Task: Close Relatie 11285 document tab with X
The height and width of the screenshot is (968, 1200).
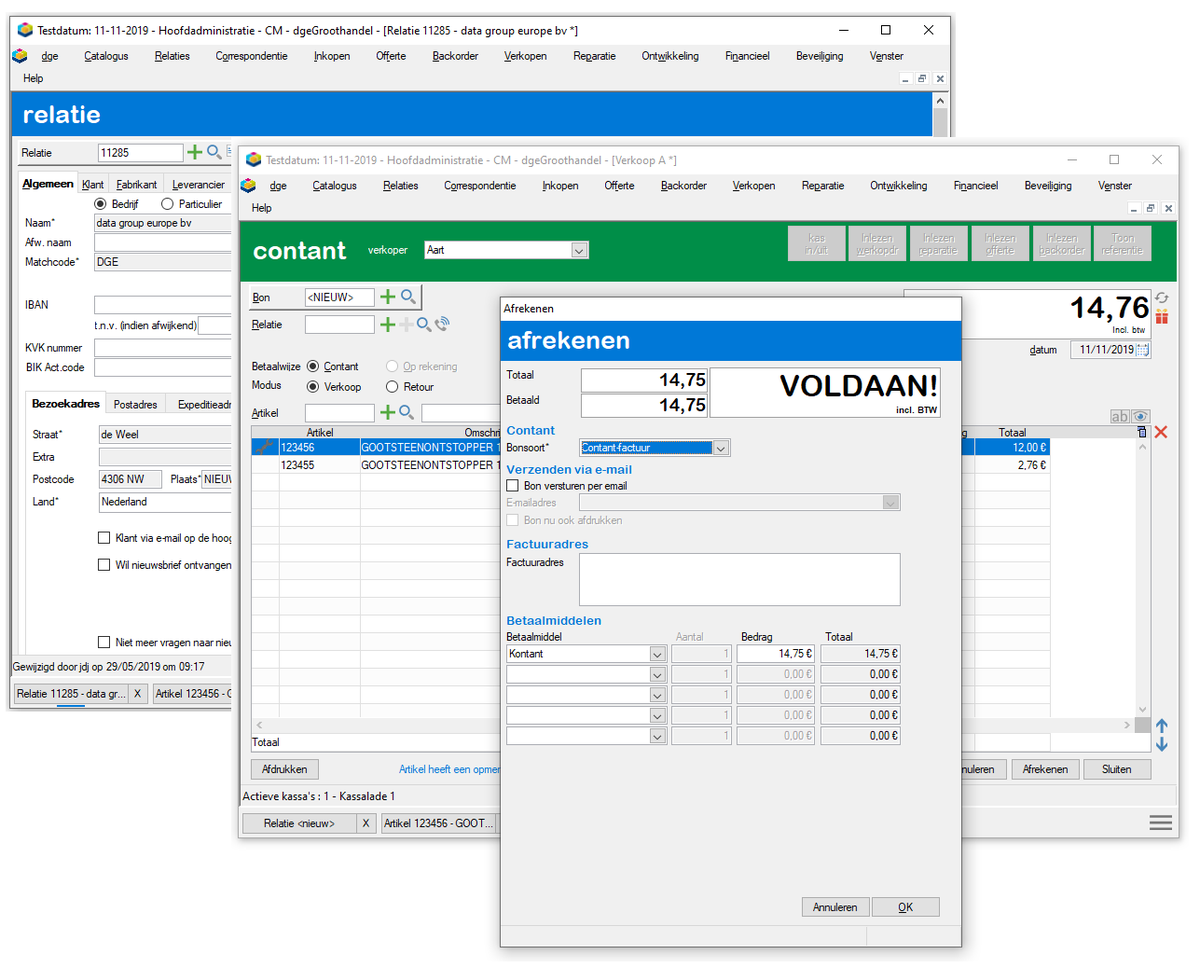Action: click(x=137, y=694)
